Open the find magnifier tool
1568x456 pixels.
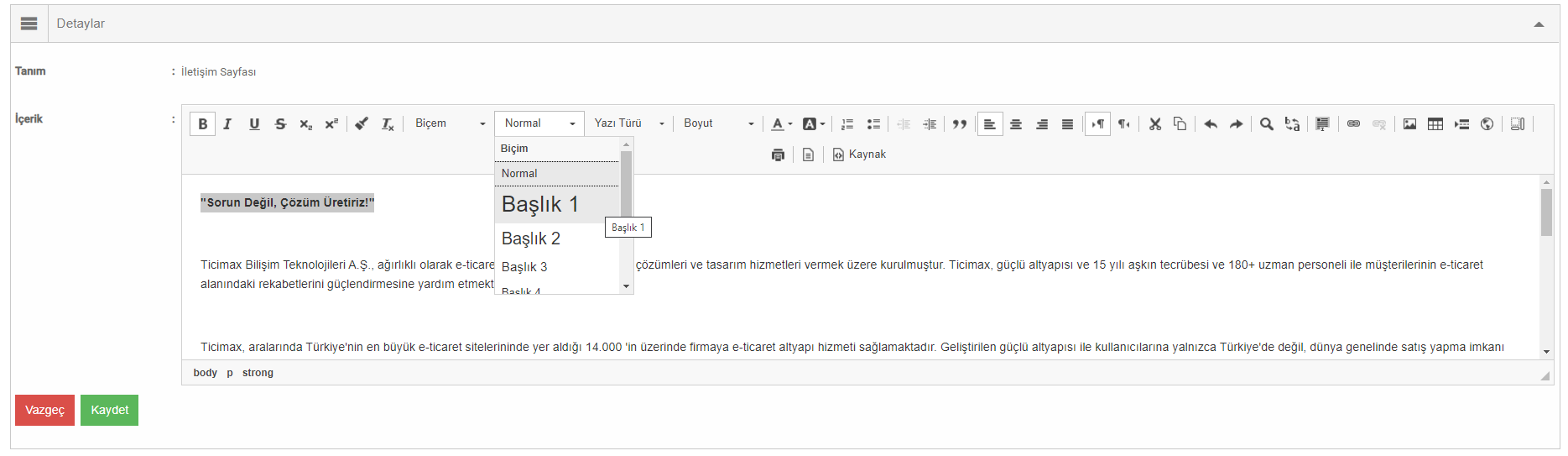[x=1267, y=123]
